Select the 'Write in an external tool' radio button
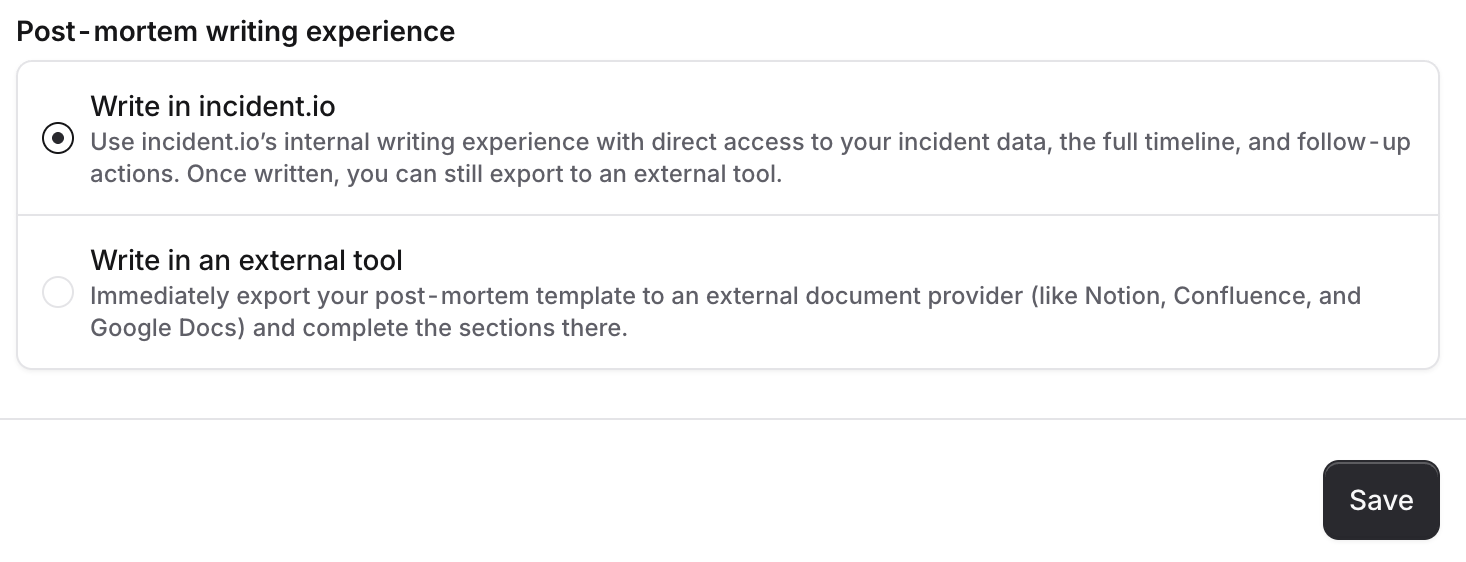Image resolution: width=1466 pixels, height=562 pixels. 58,293
